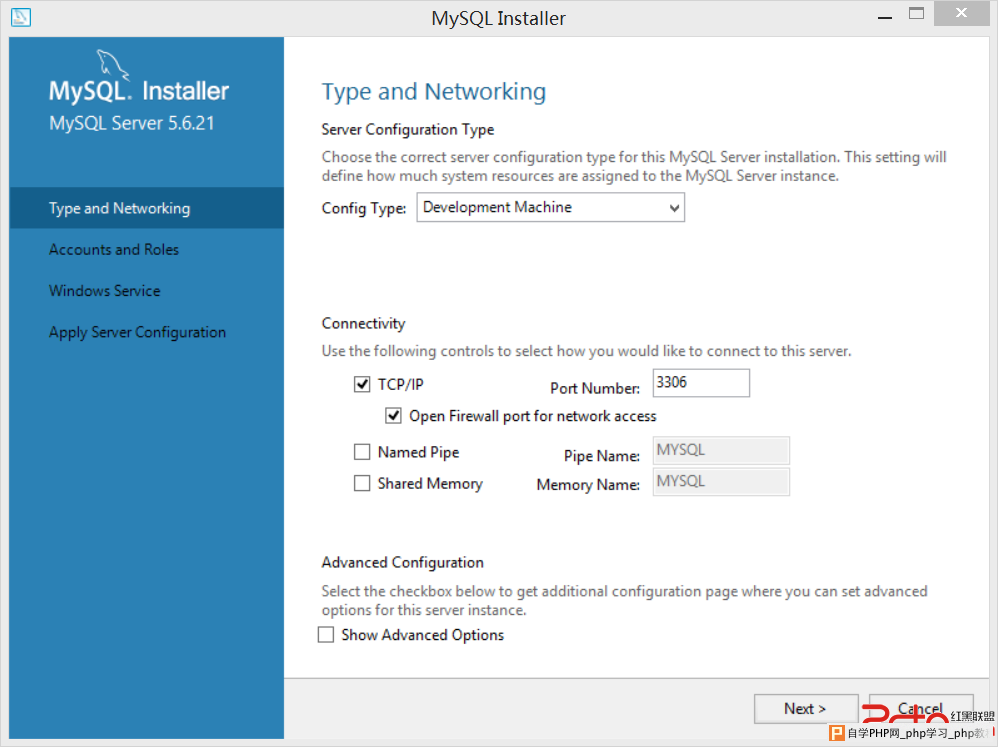
Task: Toggle the TCP/IP checkbox
Action: click(362, 384)
